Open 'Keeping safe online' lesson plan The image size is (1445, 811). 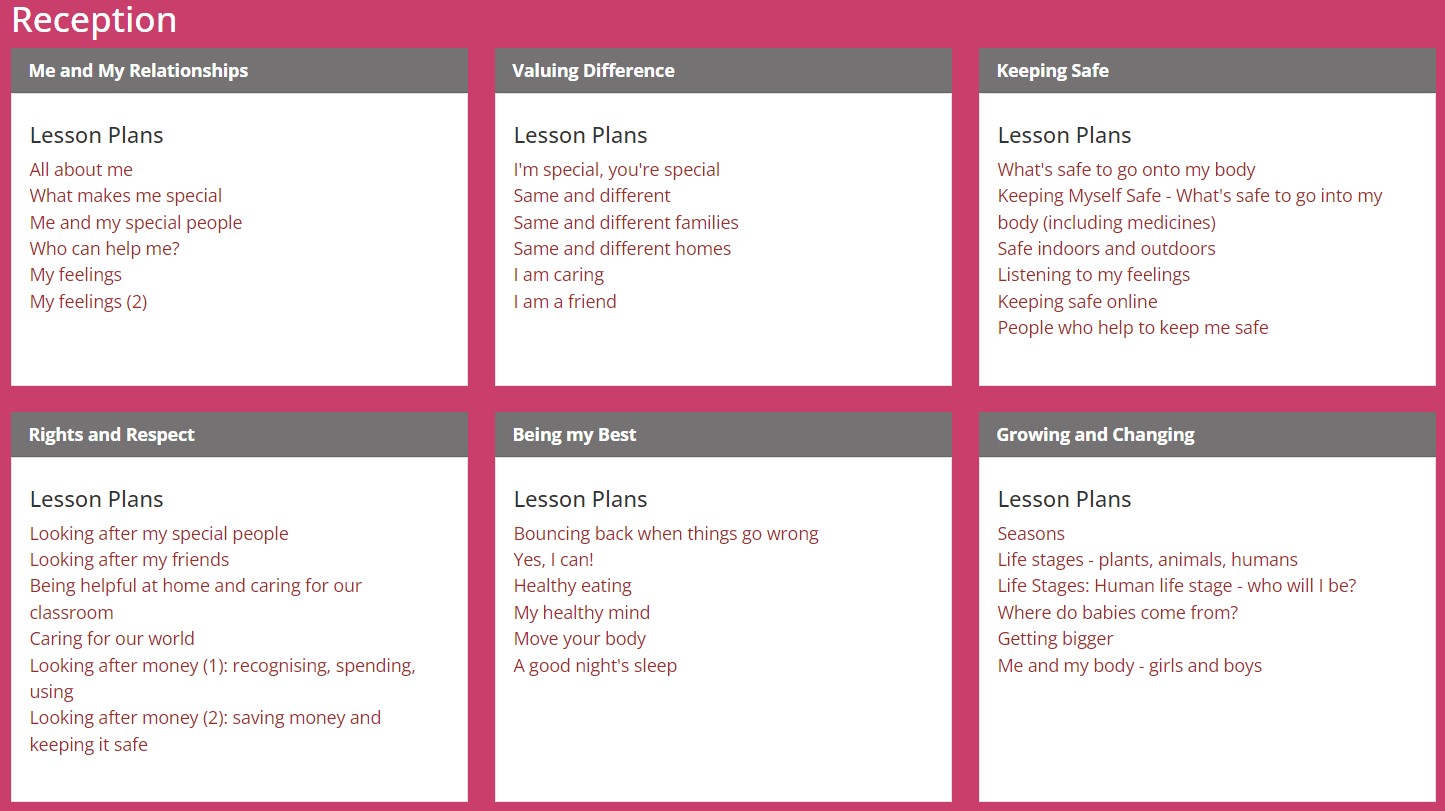[x=1077, y=301]
